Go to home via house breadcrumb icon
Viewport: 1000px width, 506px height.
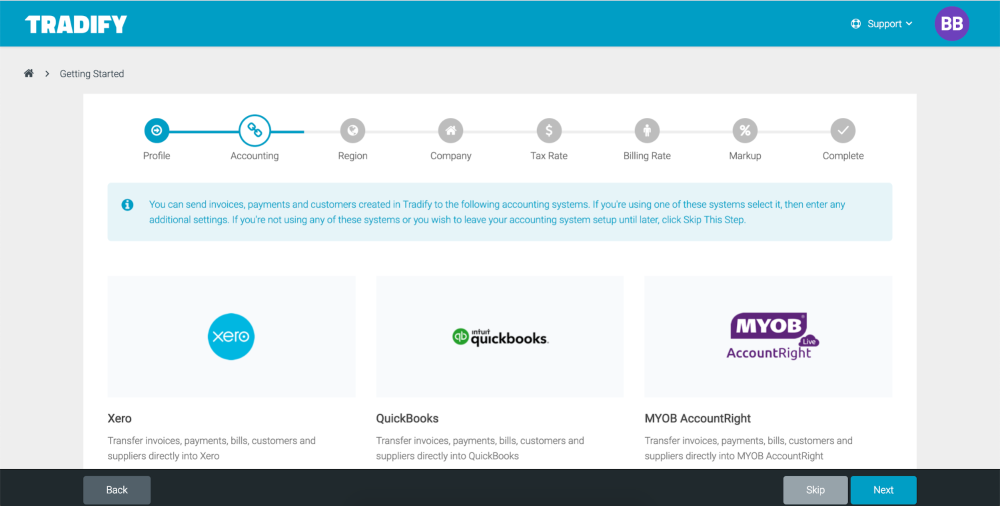pos(29,73)
